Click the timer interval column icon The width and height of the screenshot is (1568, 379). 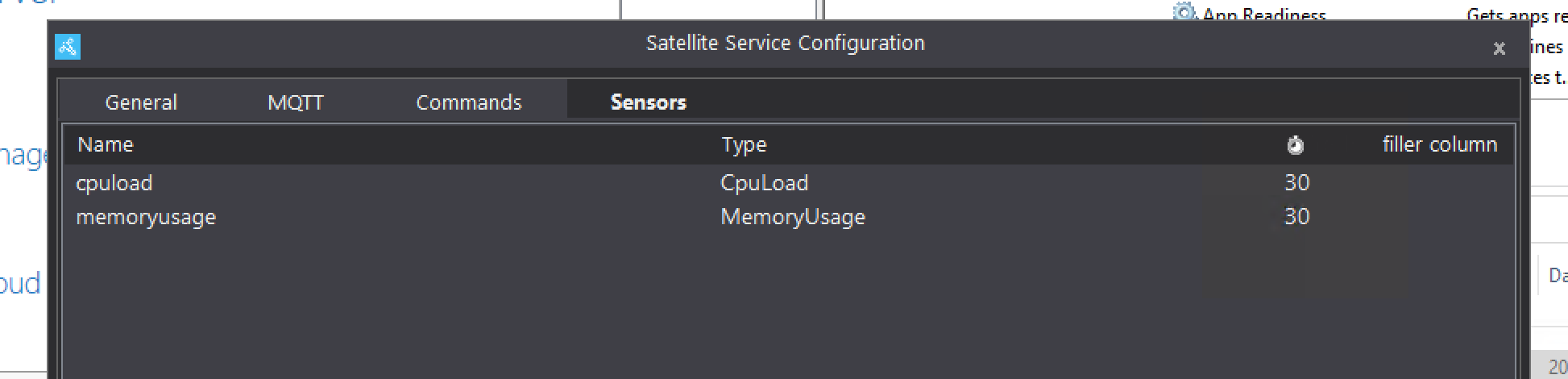(x=1295, y=145)
